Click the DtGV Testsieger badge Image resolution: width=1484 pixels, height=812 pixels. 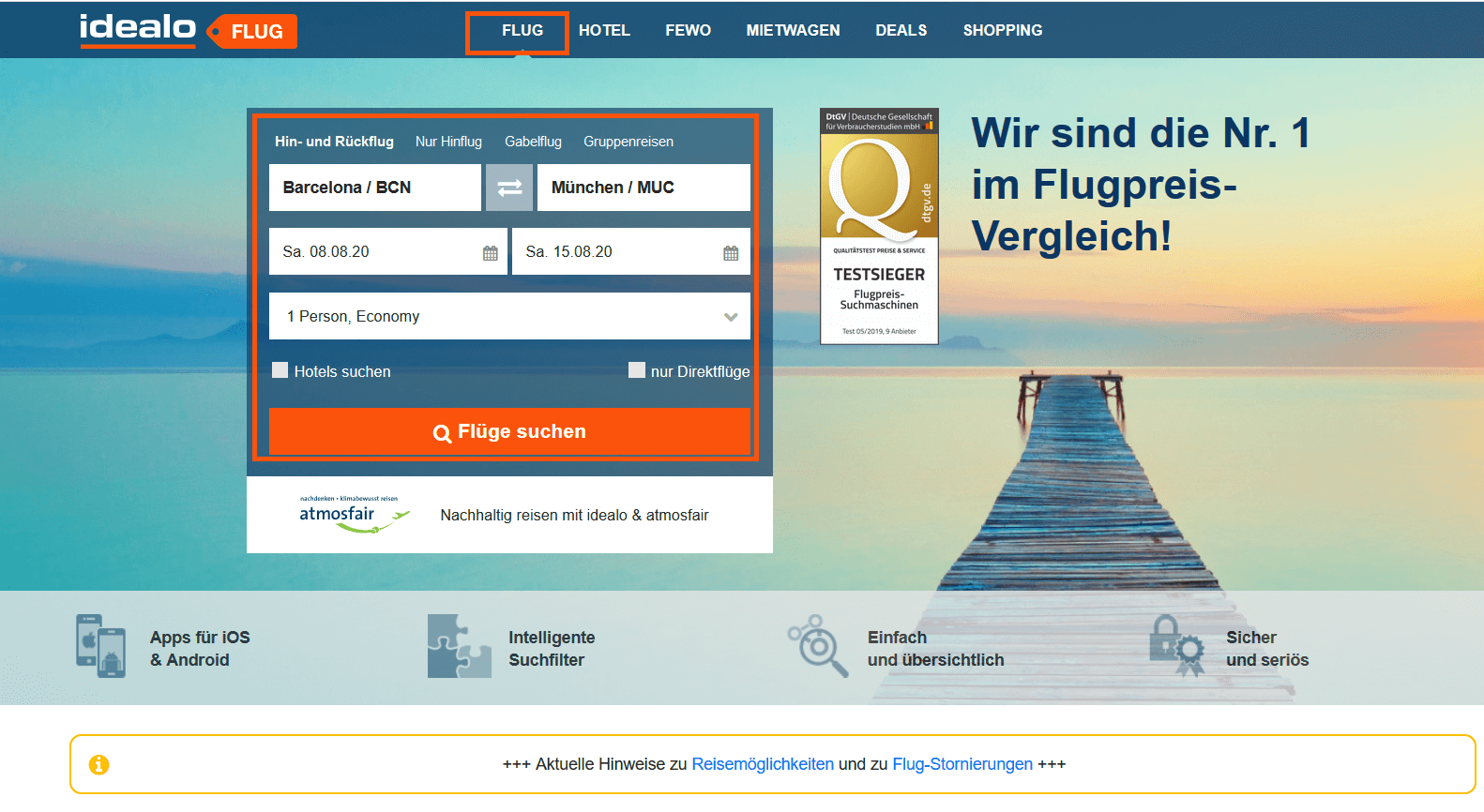(x=879, y=226)
